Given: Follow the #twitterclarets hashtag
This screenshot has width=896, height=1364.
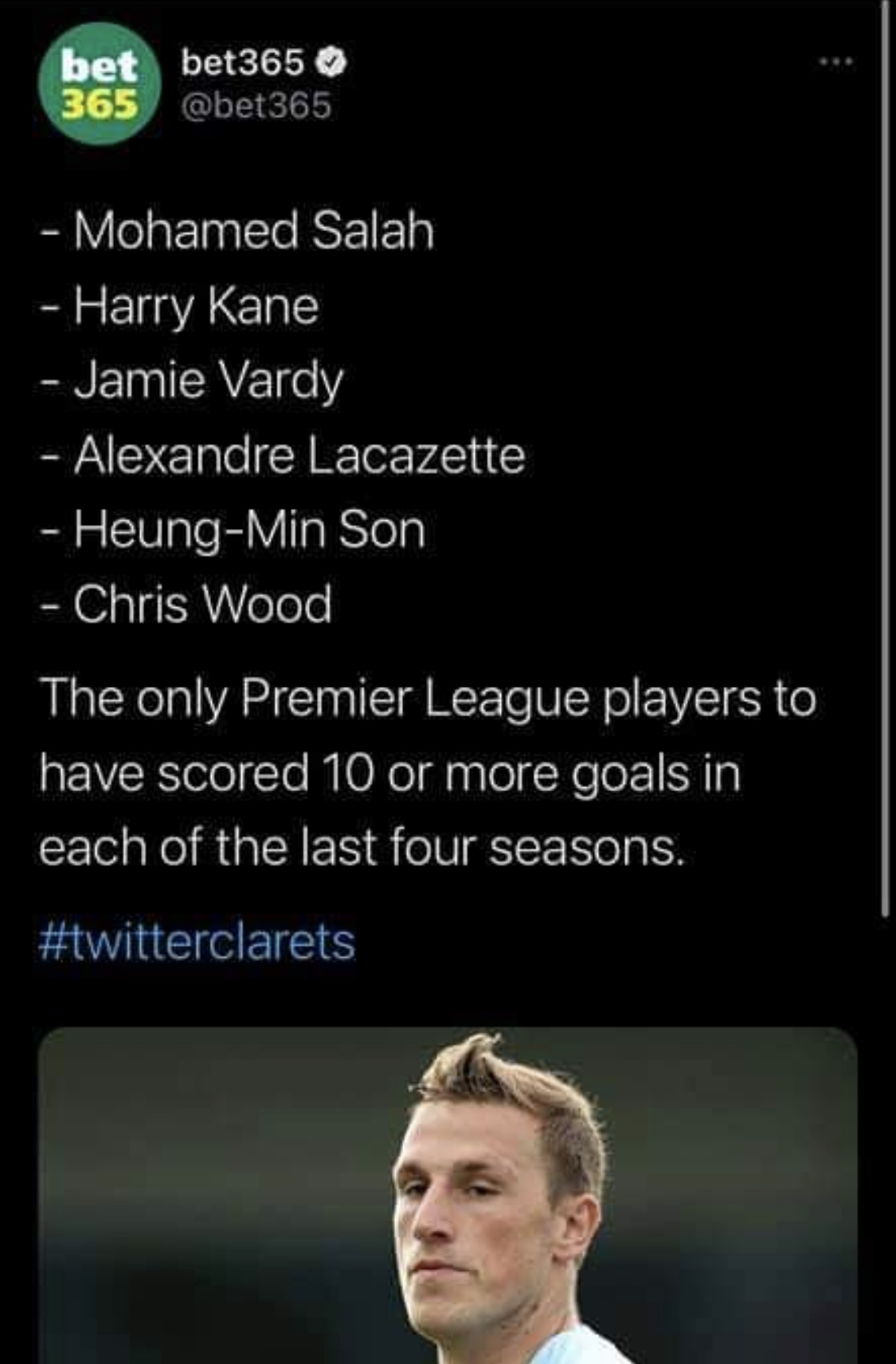Looking at the screenshot, I should [x=197, y=942].
